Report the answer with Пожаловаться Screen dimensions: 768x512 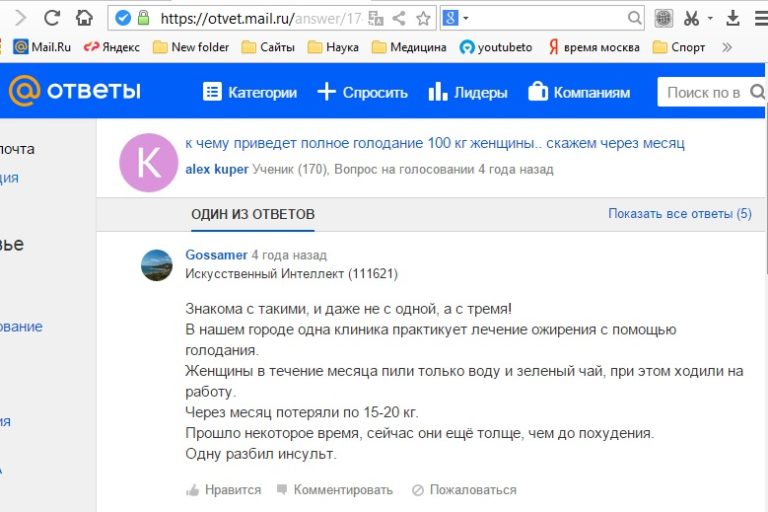(x=464, y=489)
